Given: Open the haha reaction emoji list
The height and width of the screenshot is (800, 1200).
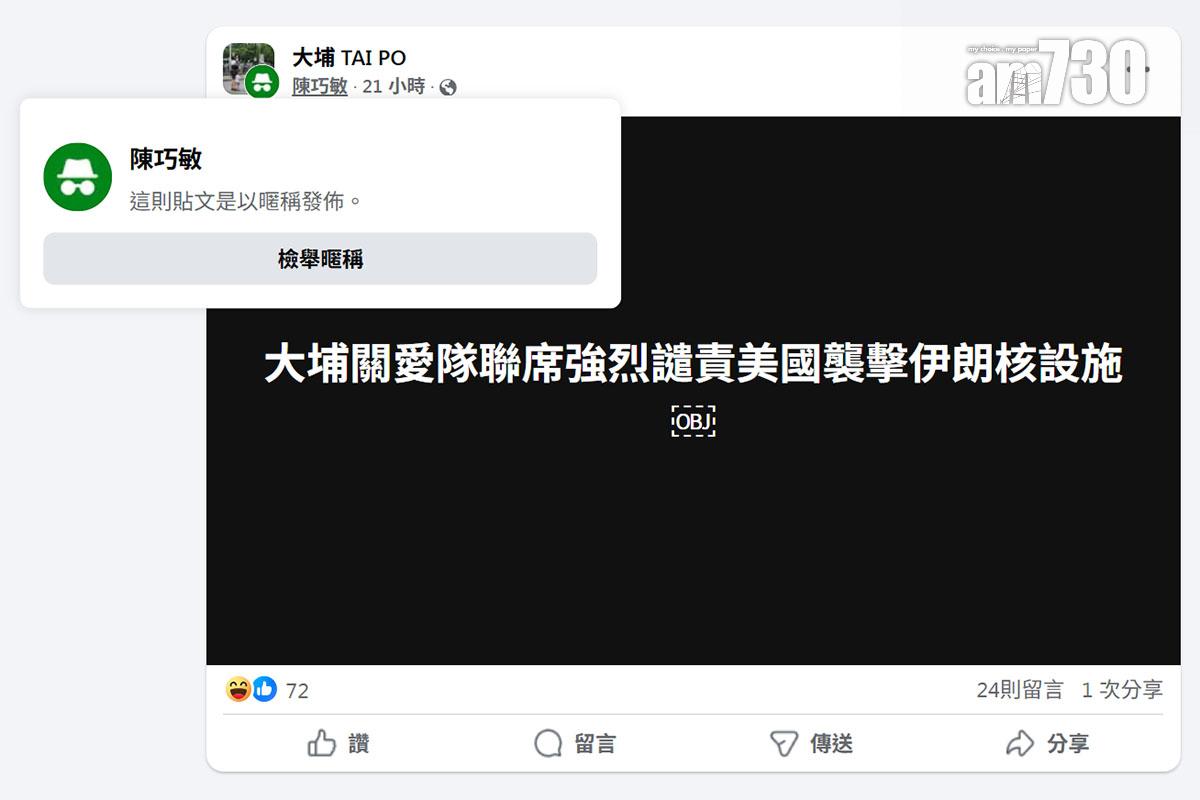Looking at the screenshot, I should 238,689.
